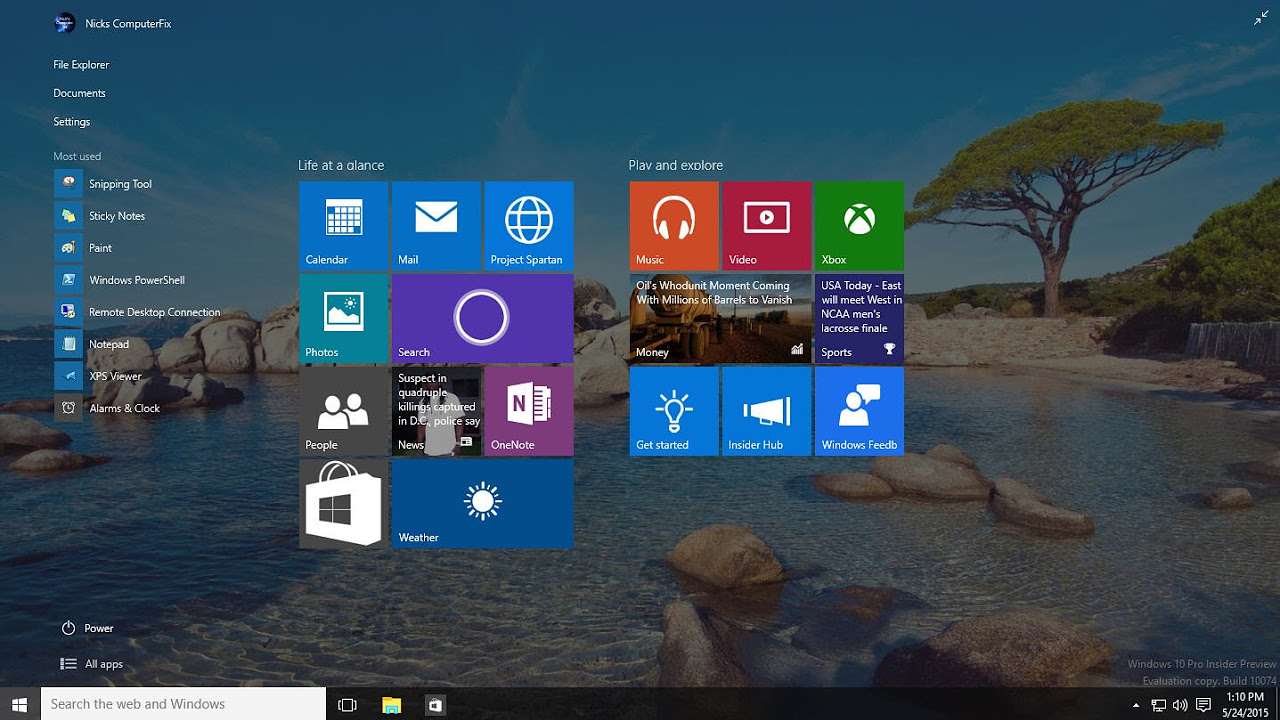Open the Mail tile
Screen dimensions: 1280x720
pos(436,226)
